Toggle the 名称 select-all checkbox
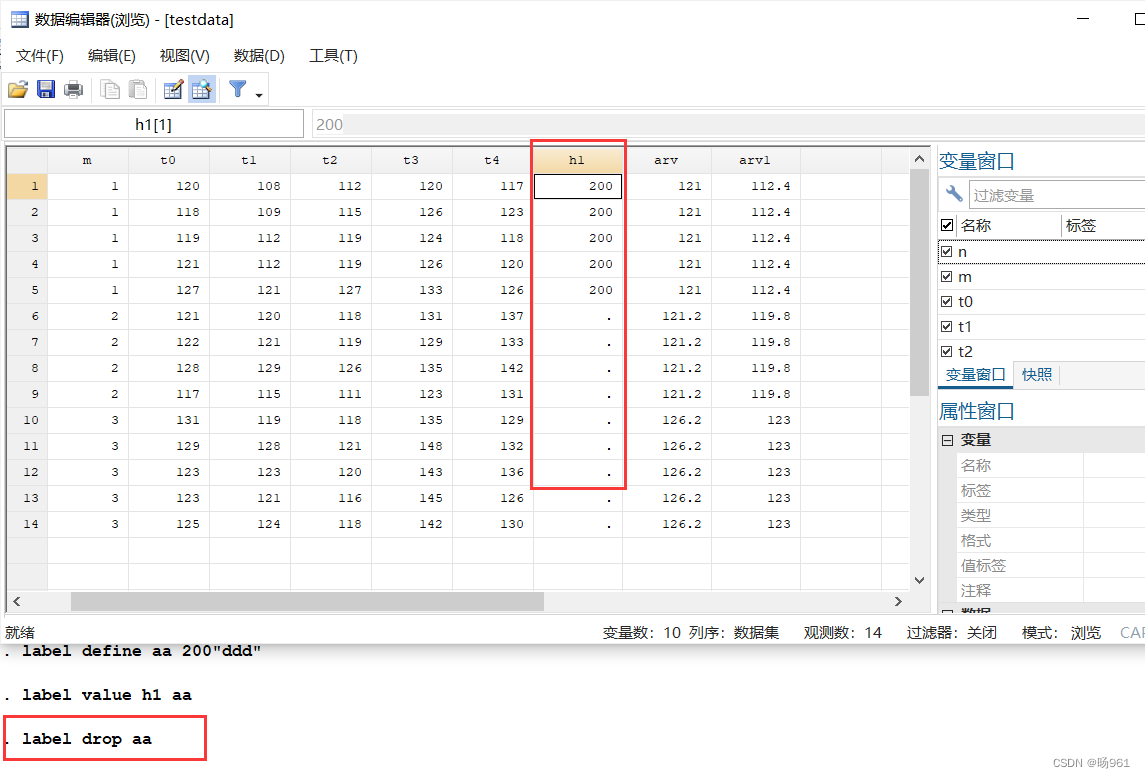The height and width of the screenshot is (778, 1145). click(x=947, y=225)
